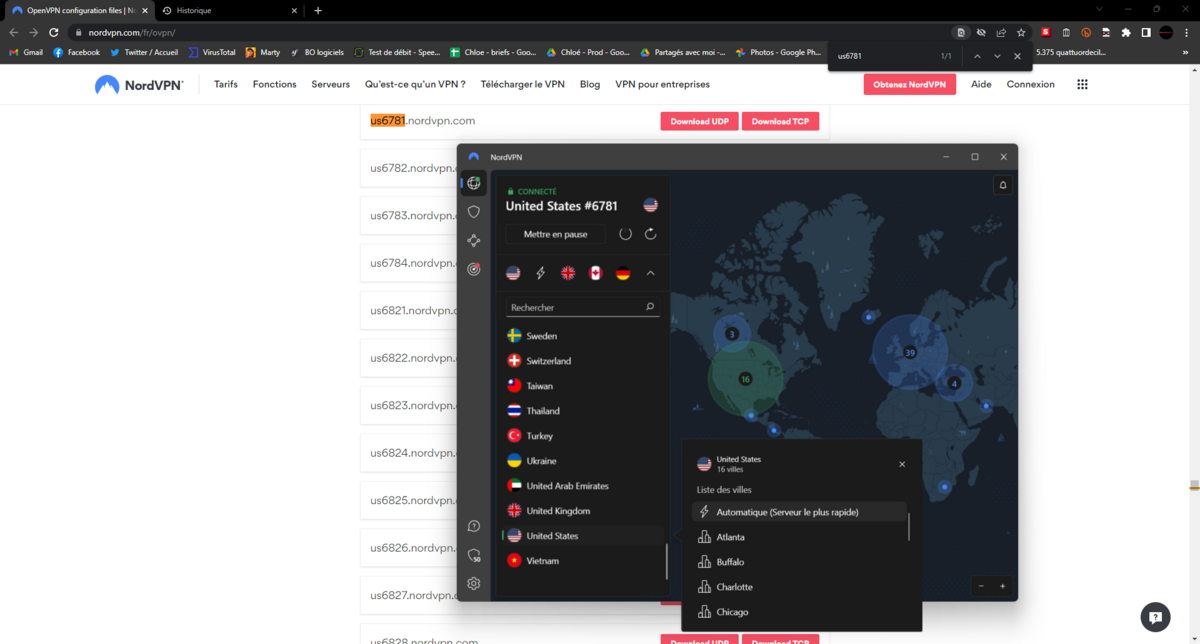Select the UK flag in the recent connections row
The width and height of the screenshot is (1200, 644).
[568, 273]
